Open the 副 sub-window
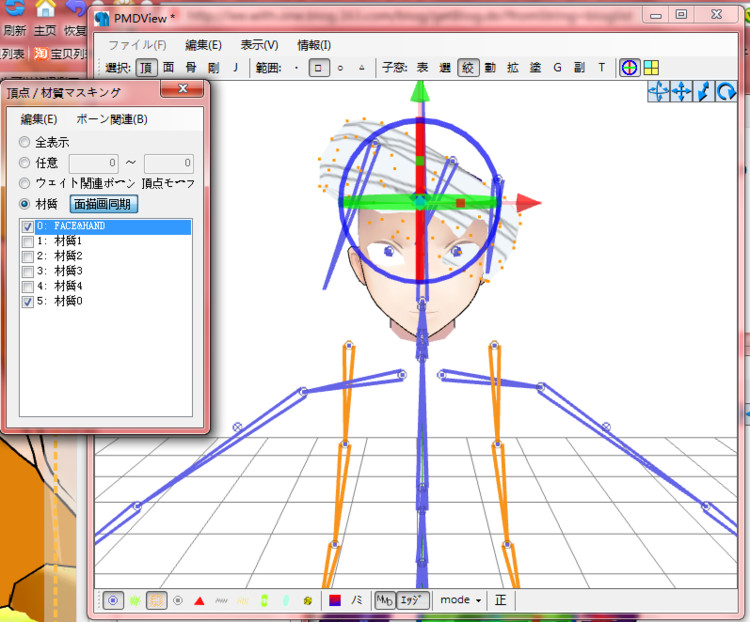 pyautogui.click(x=579, y=67)
